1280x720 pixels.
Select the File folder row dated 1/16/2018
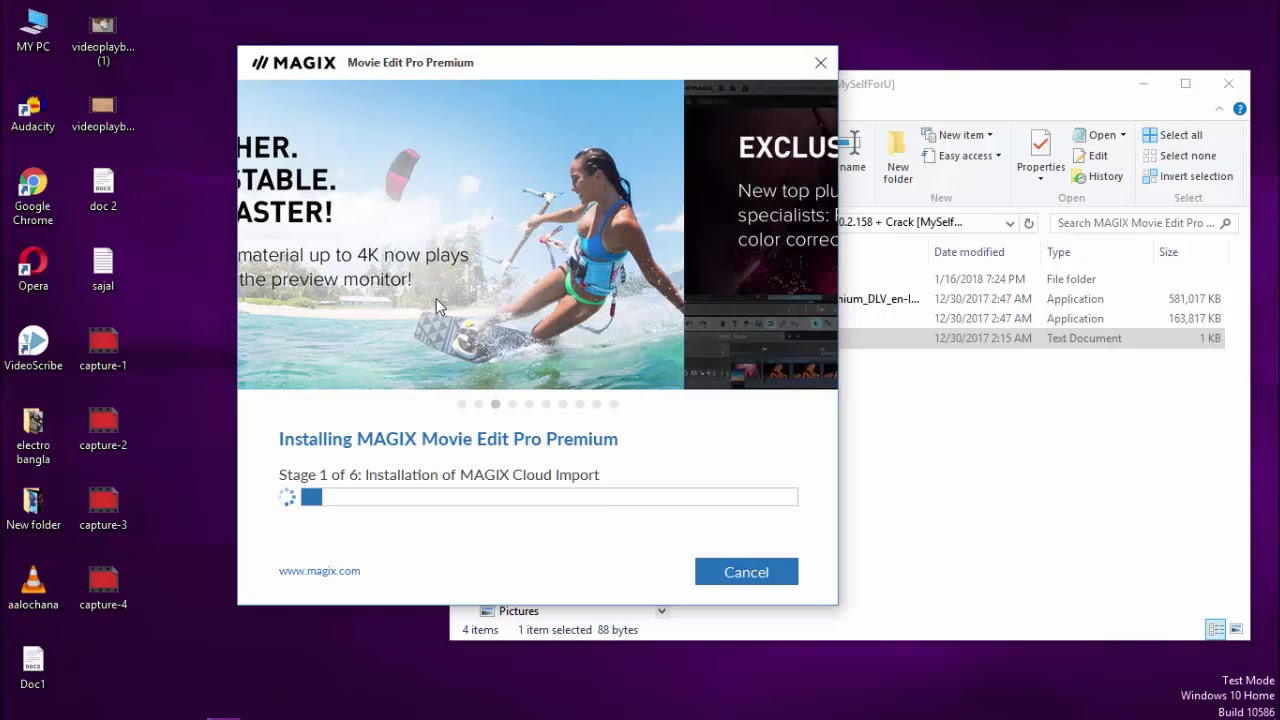[1031, 279]
